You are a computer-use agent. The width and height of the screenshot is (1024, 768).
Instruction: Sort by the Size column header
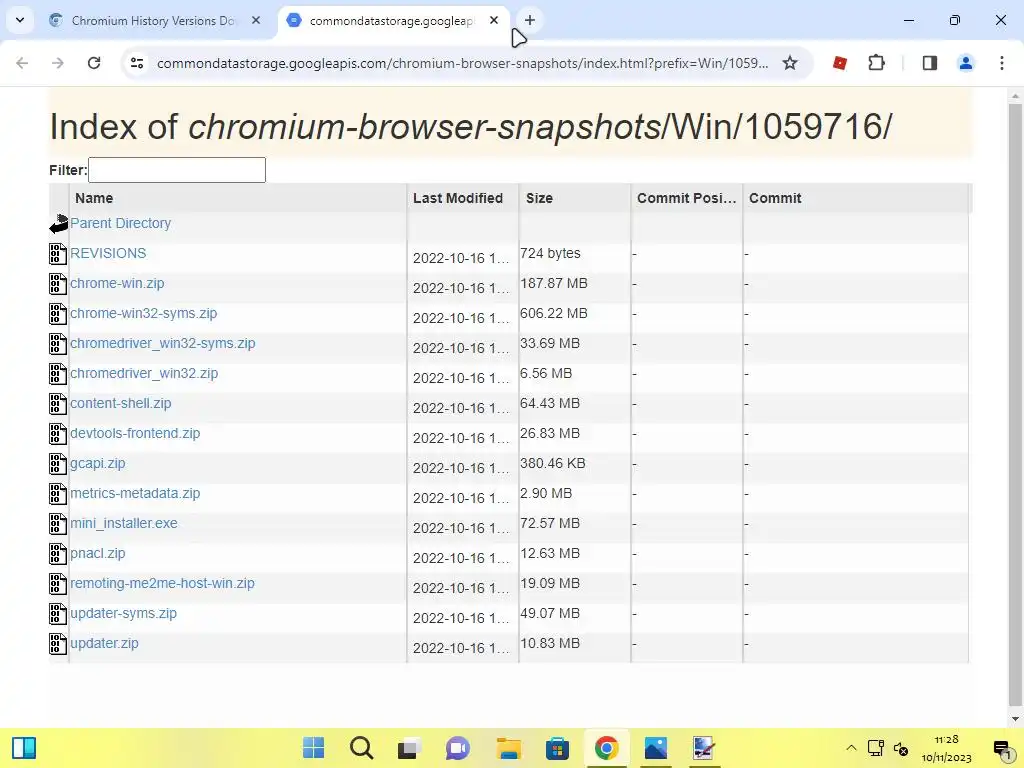(x=575, y=198)
